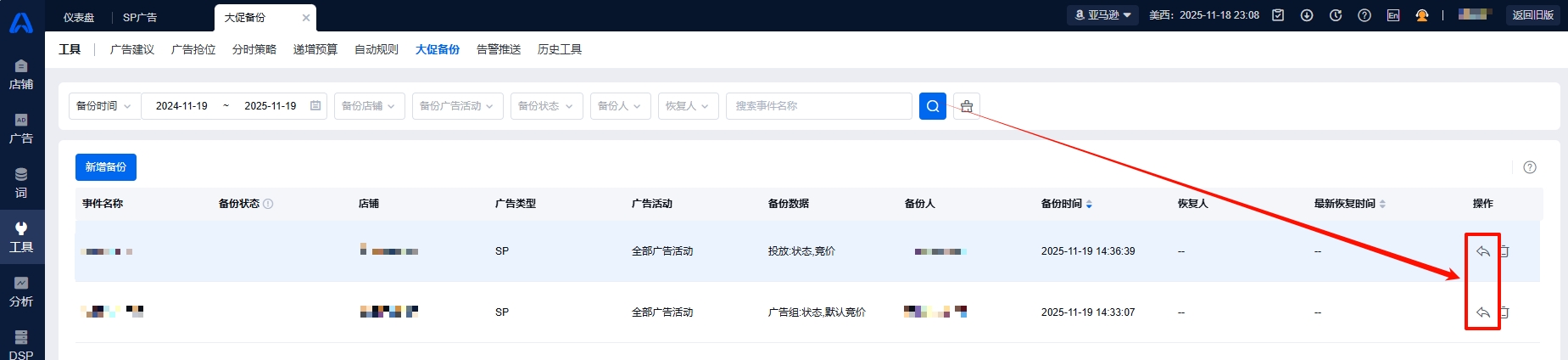
Task: Open the 恢复人 filter dropdown
Action: 688,106
